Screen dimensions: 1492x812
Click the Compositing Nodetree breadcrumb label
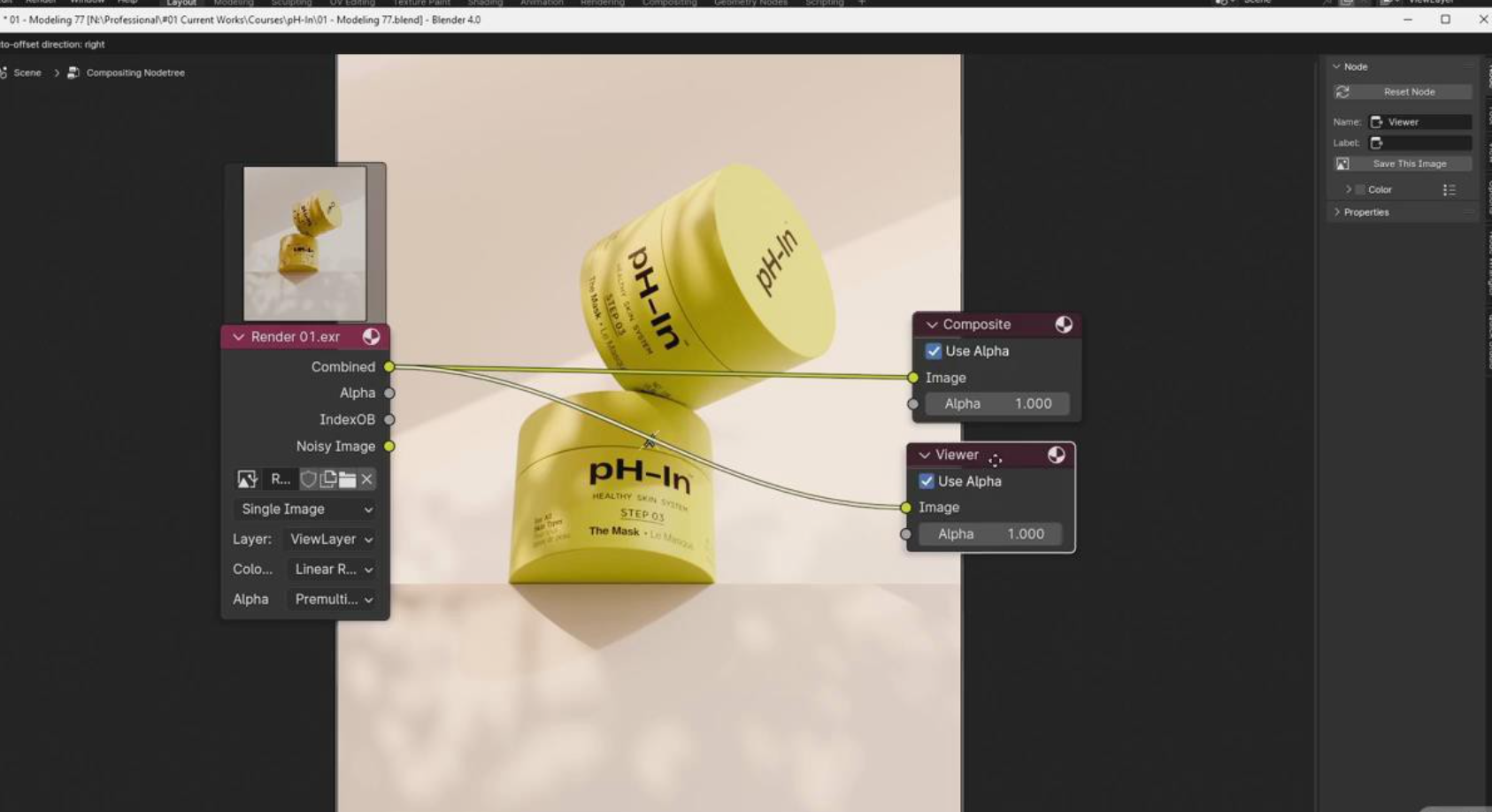[x=135, y=73]
